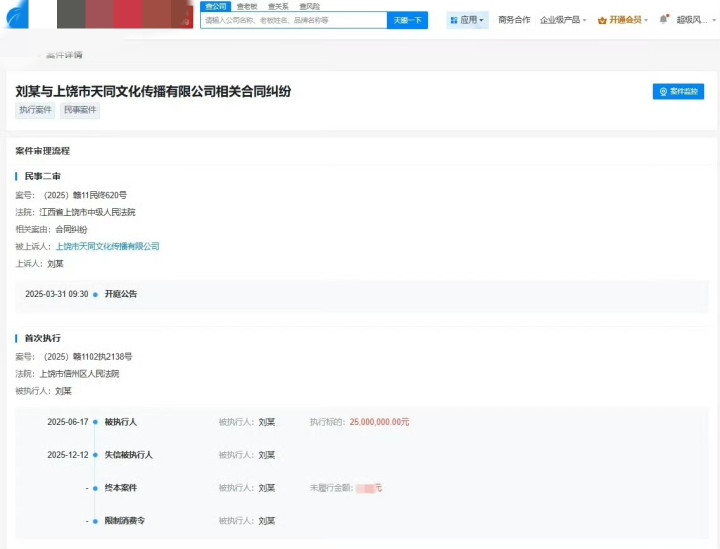The height and width of the screenshot is (549, 720).
Task: Click the 相关案由: 合同纠纷 line
Action: click(51, 230)
